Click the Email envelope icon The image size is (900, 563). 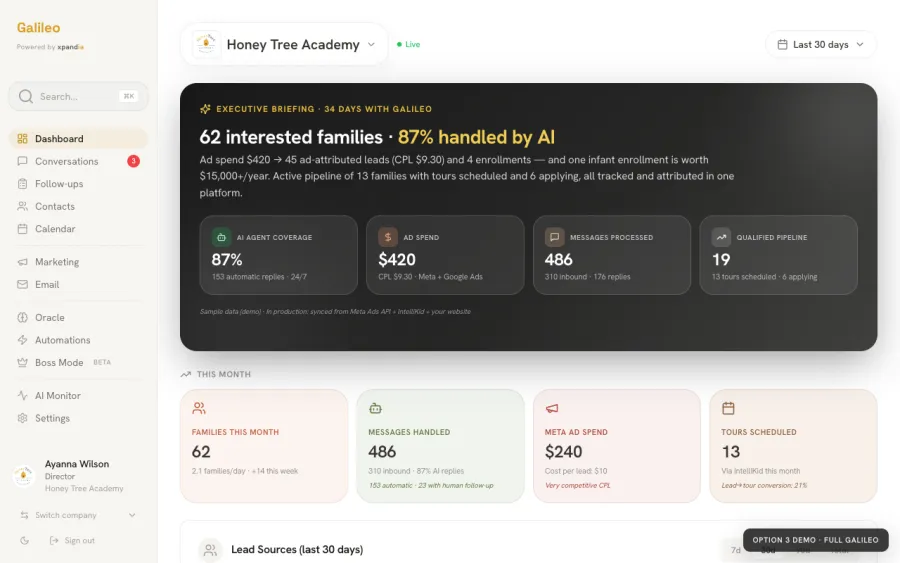22,284
